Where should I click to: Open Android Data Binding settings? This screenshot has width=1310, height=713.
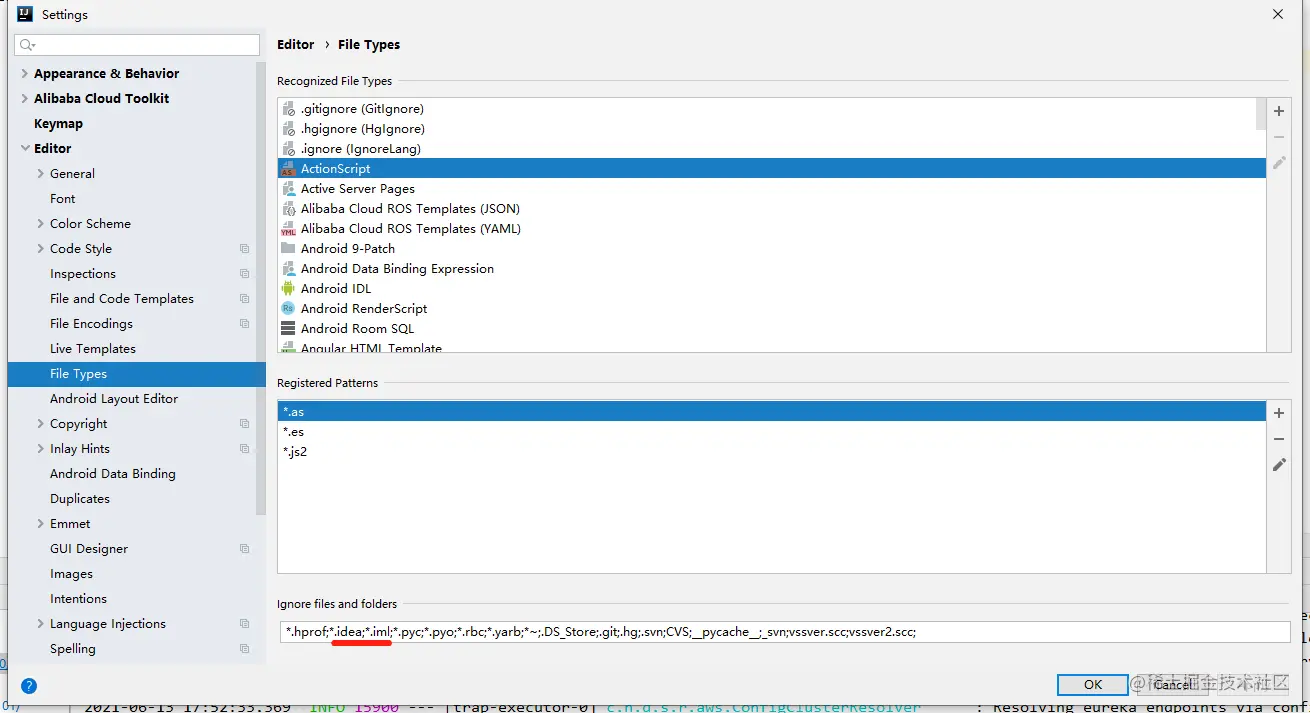113,474
